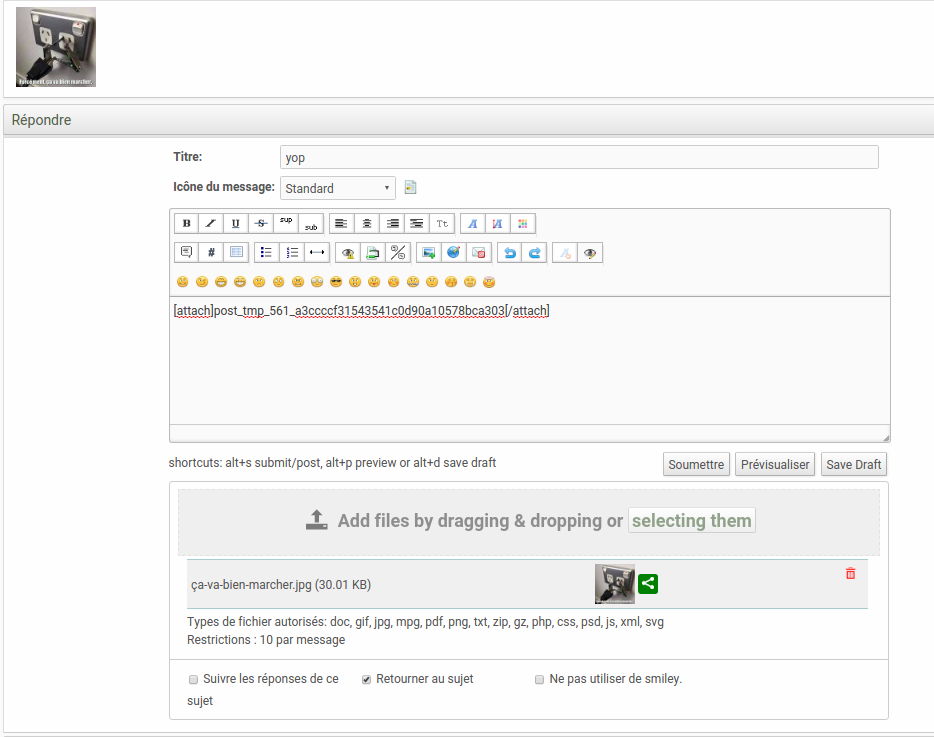
Task: Center align the text
Action: [x=367, y=224]
